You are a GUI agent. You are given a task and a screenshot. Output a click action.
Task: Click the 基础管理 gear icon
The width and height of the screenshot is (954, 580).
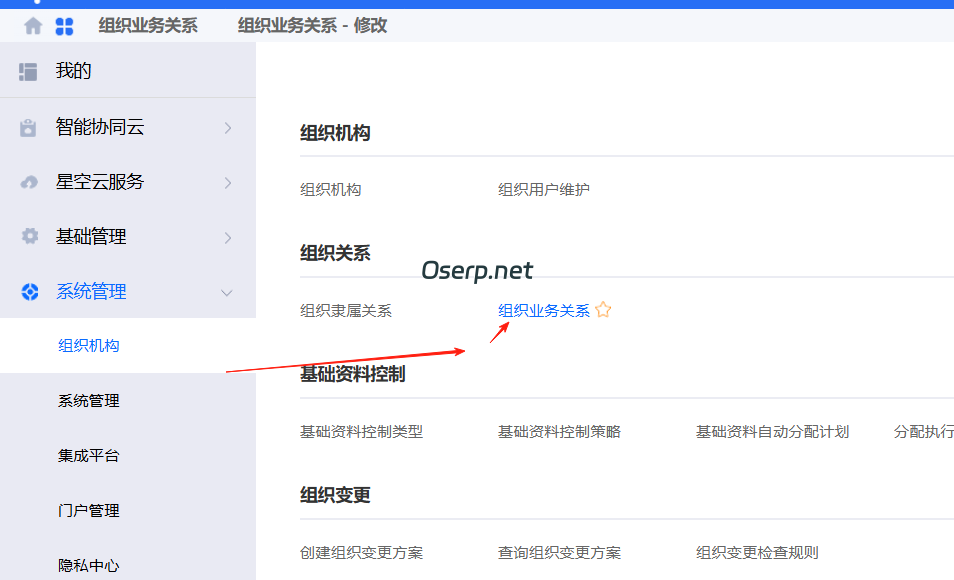coord(28,236)
